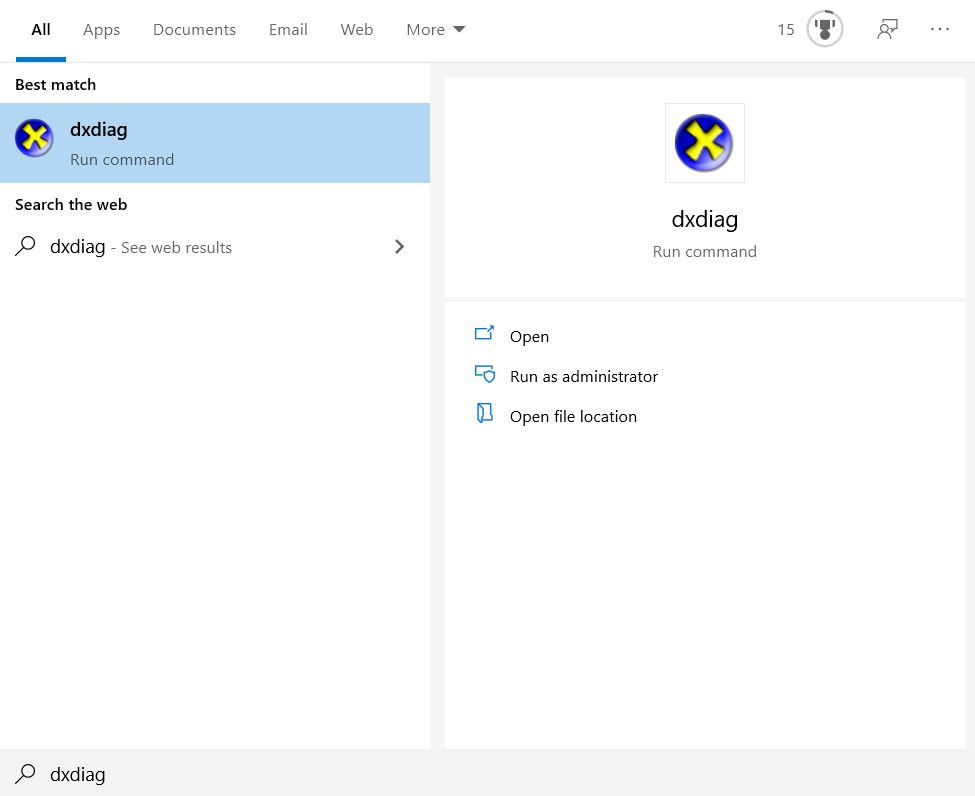The image size is (975, 796).
Task: Click the magnifier icon beside web results
Action: click(x=25, y=246)
